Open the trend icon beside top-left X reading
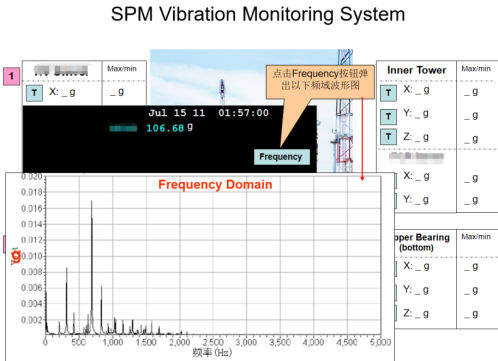This screenshot has width=498, height=361. 34,93
